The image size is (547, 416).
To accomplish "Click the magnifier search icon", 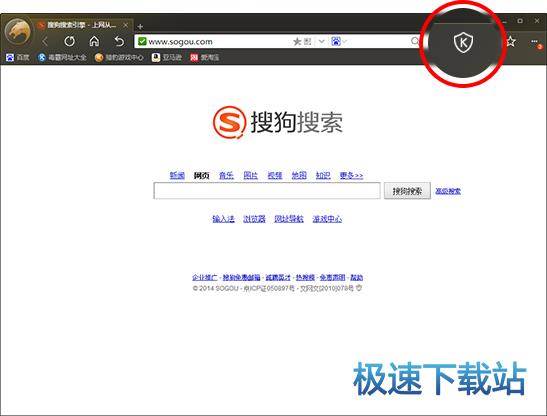I will tap(414, 42).
